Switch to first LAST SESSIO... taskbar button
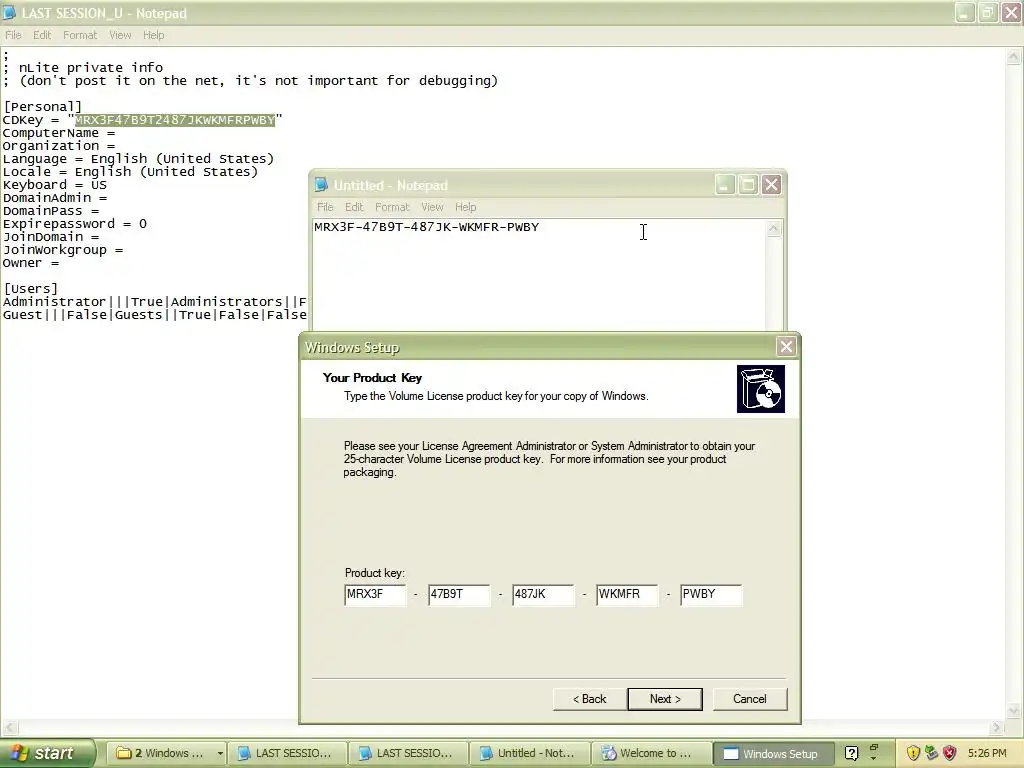 285,753
